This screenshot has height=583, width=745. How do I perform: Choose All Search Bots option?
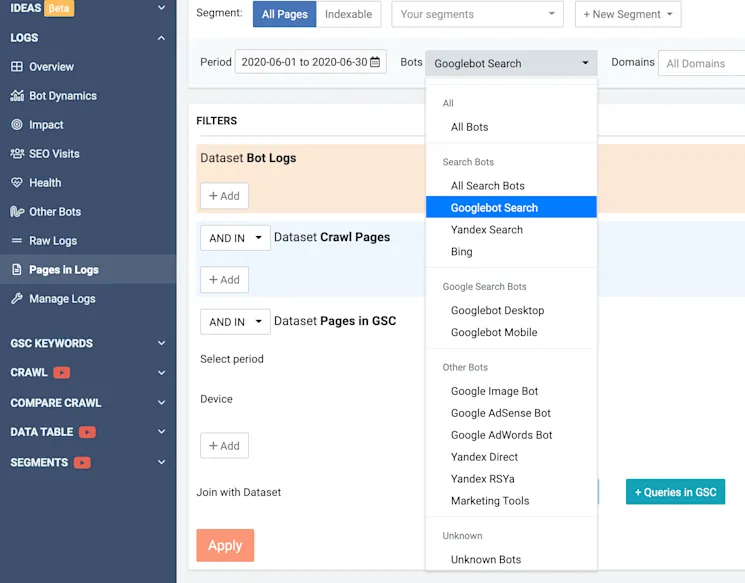(511, 186)
